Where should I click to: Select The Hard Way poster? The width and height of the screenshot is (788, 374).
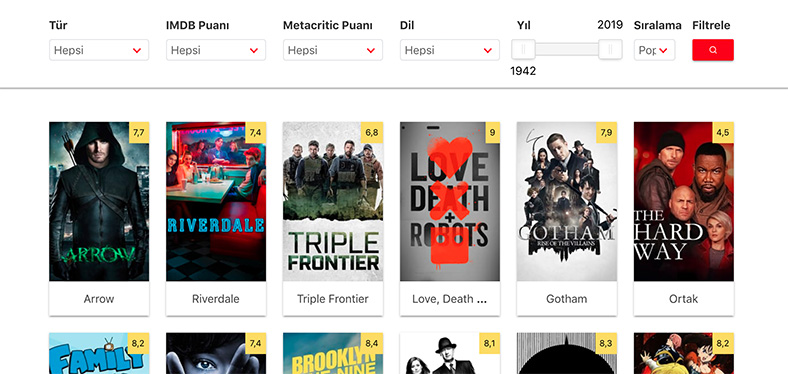click(683, 202)
